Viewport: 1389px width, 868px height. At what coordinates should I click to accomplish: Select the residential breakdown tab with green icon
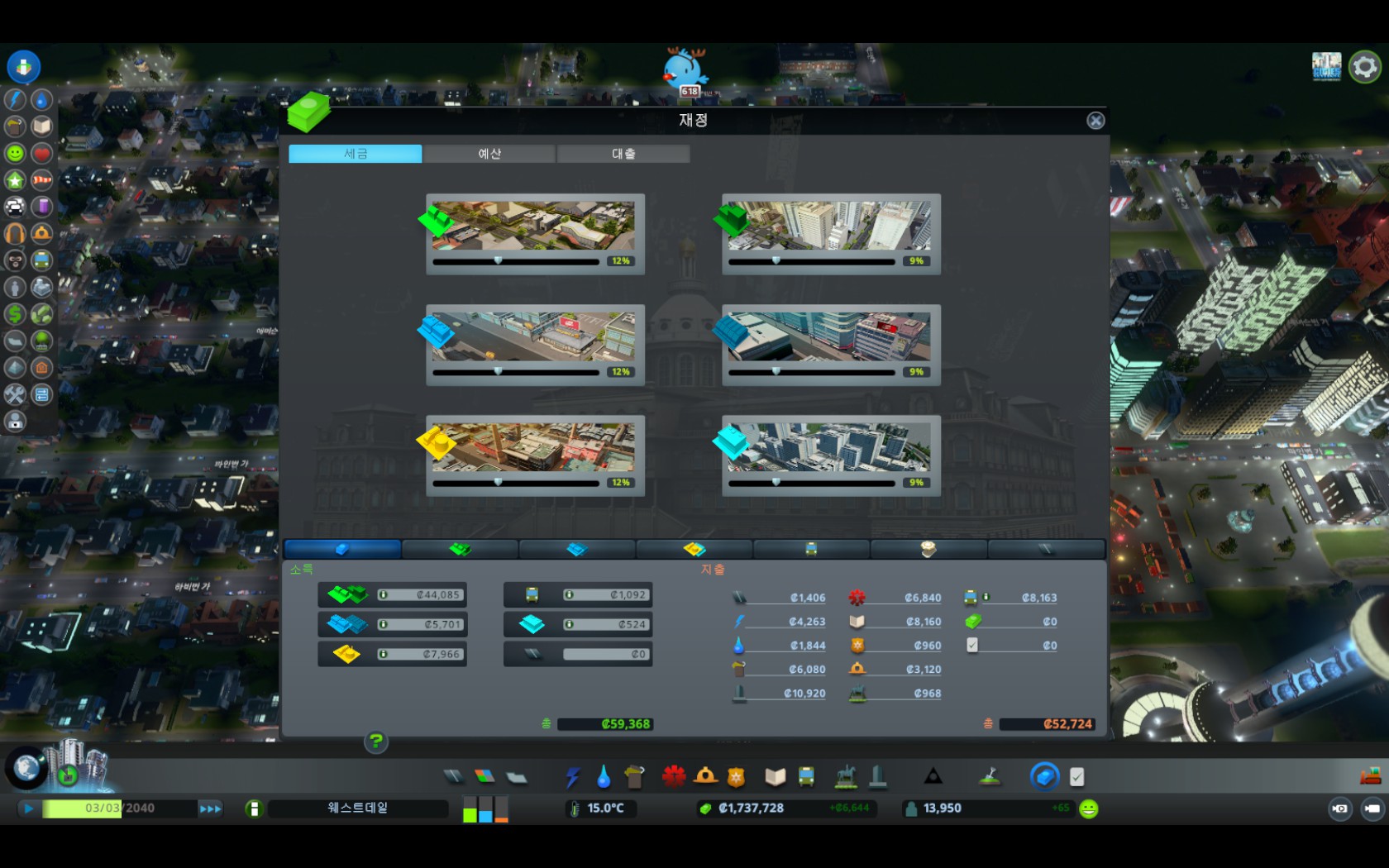click(460, 549)
